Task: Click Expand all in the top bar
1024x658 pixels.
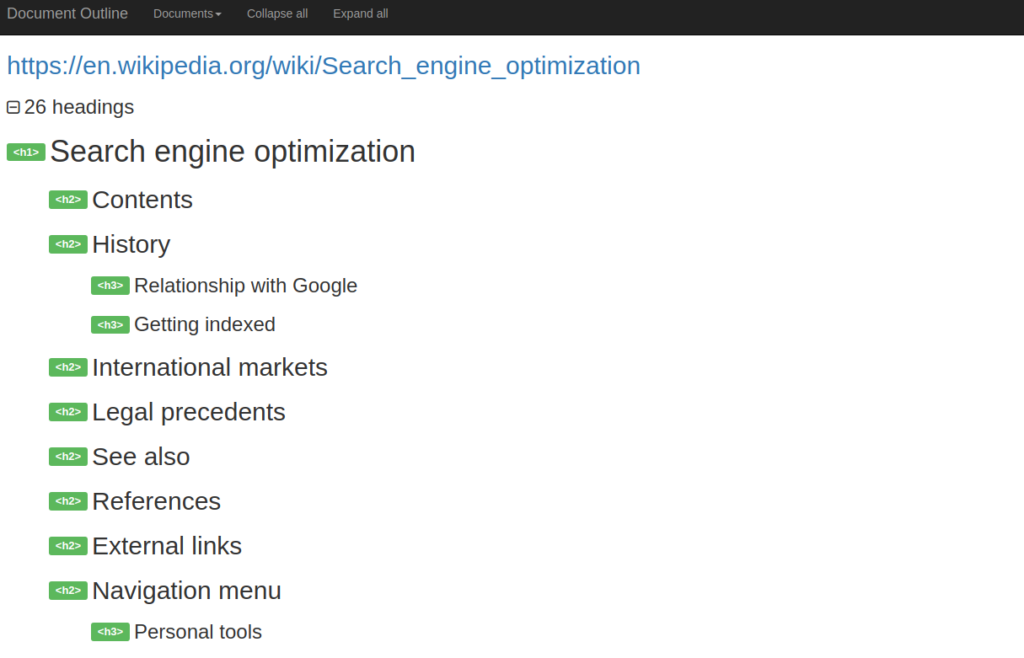Action: [360, 14]
